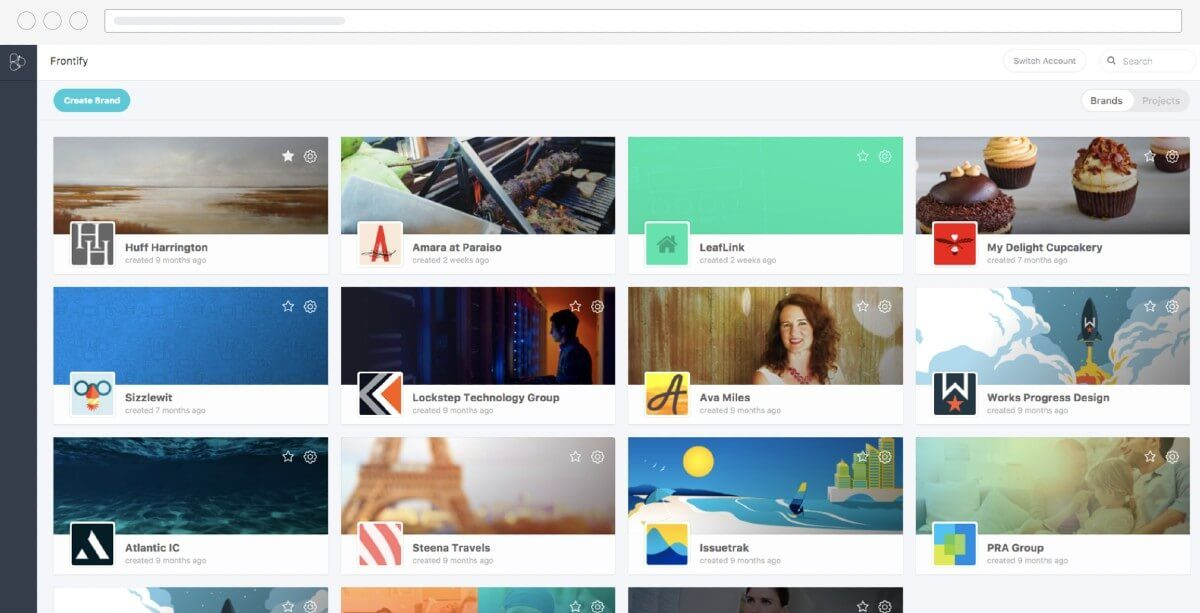Star the Ava Miles brand

(863, 306)
